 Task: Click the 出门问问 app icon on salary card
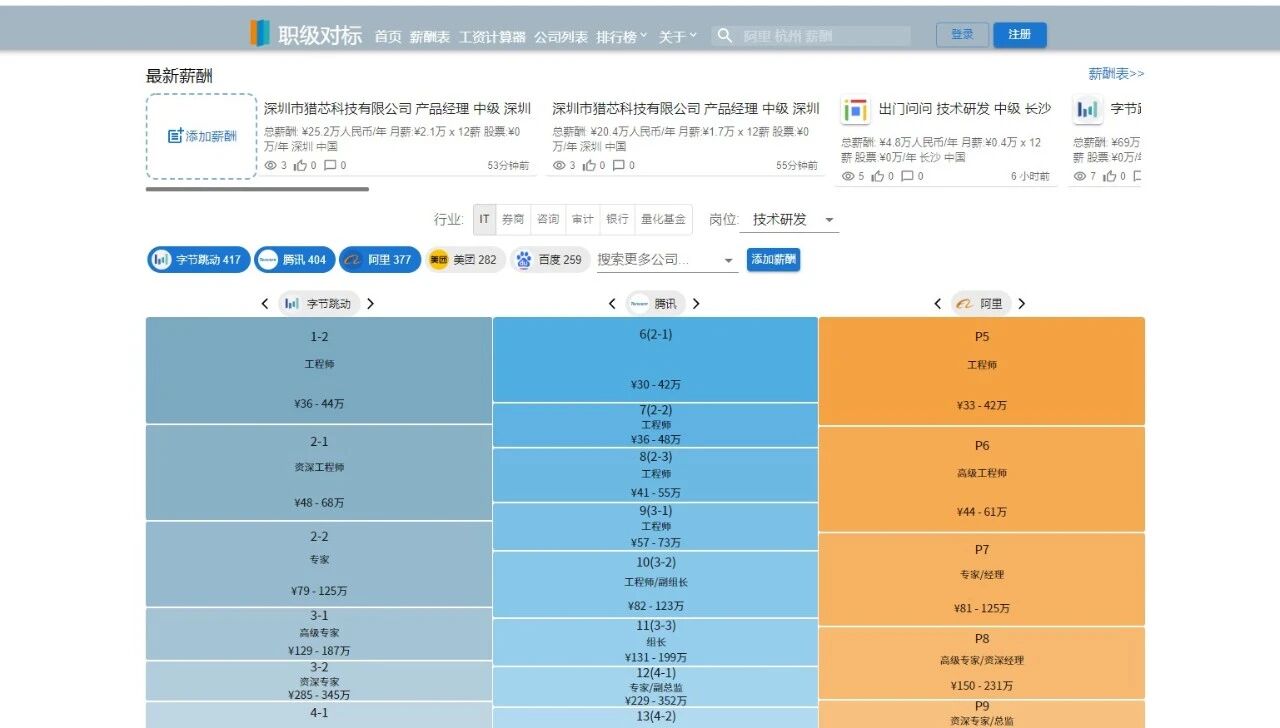[855, 109]
